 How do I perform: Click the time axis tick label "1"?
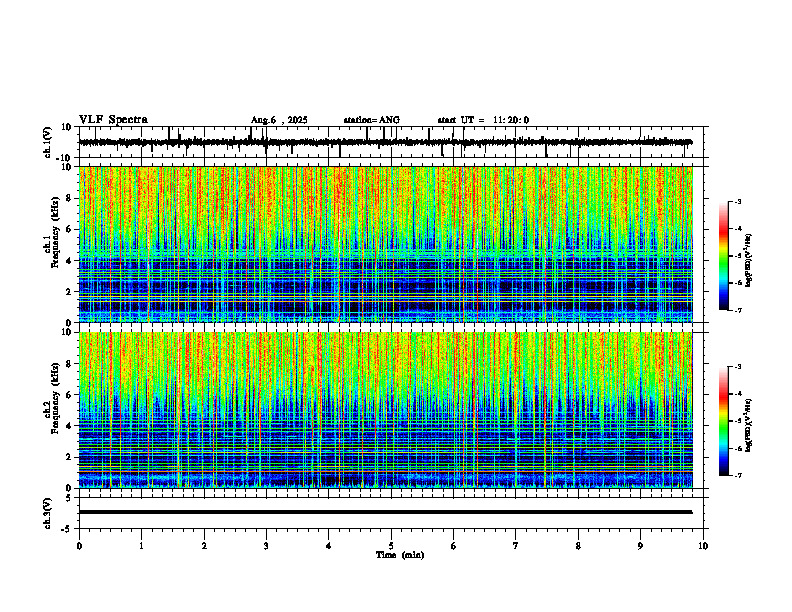coord(142,546)
